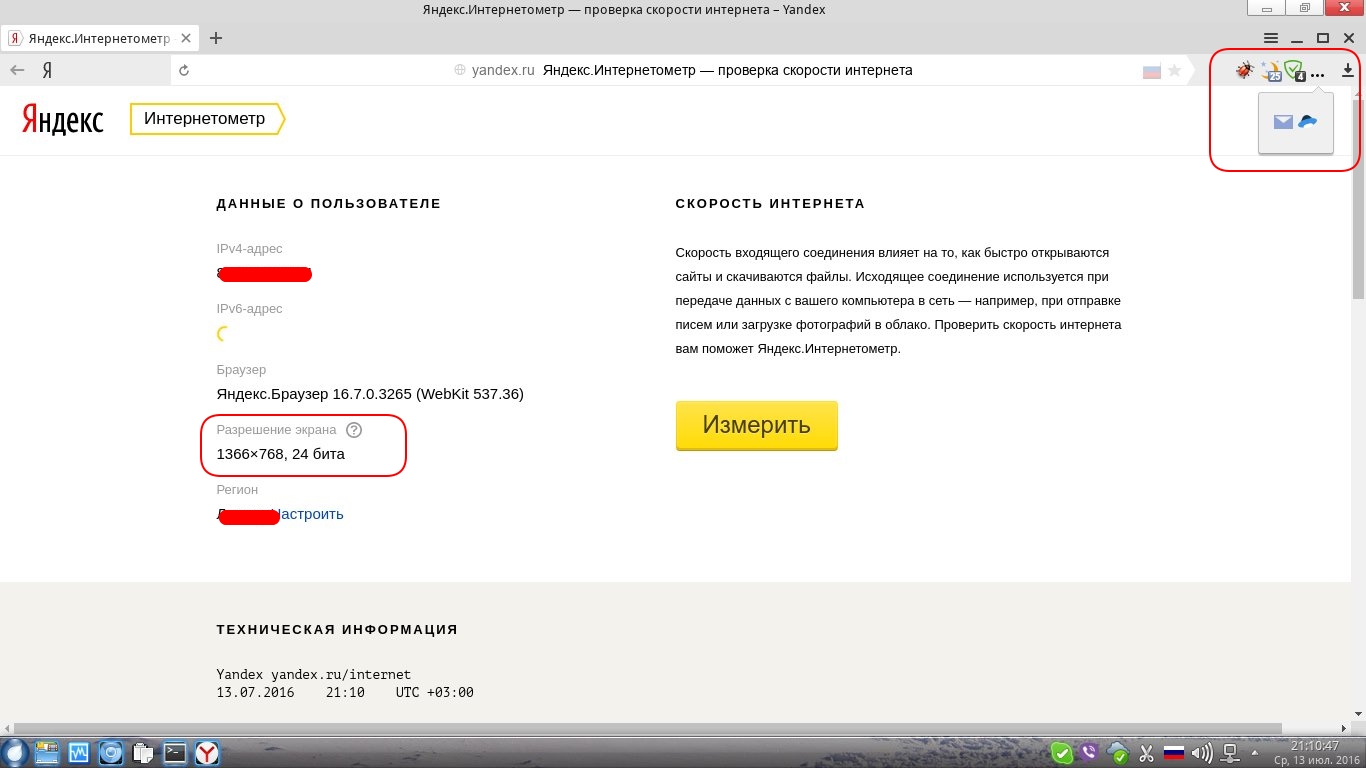This screenshot has height=768, width=1366.
Task: Open the scissors clipboard tray tool
Action: pyautogui.click(x=1147, y=753)
